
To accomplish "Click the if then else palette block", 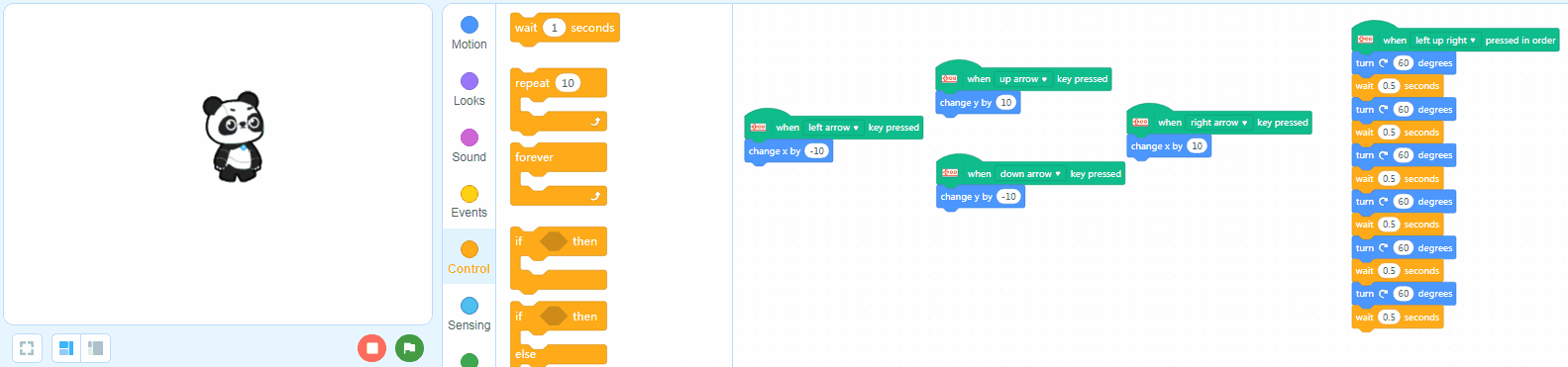I will tap(558, 334).
